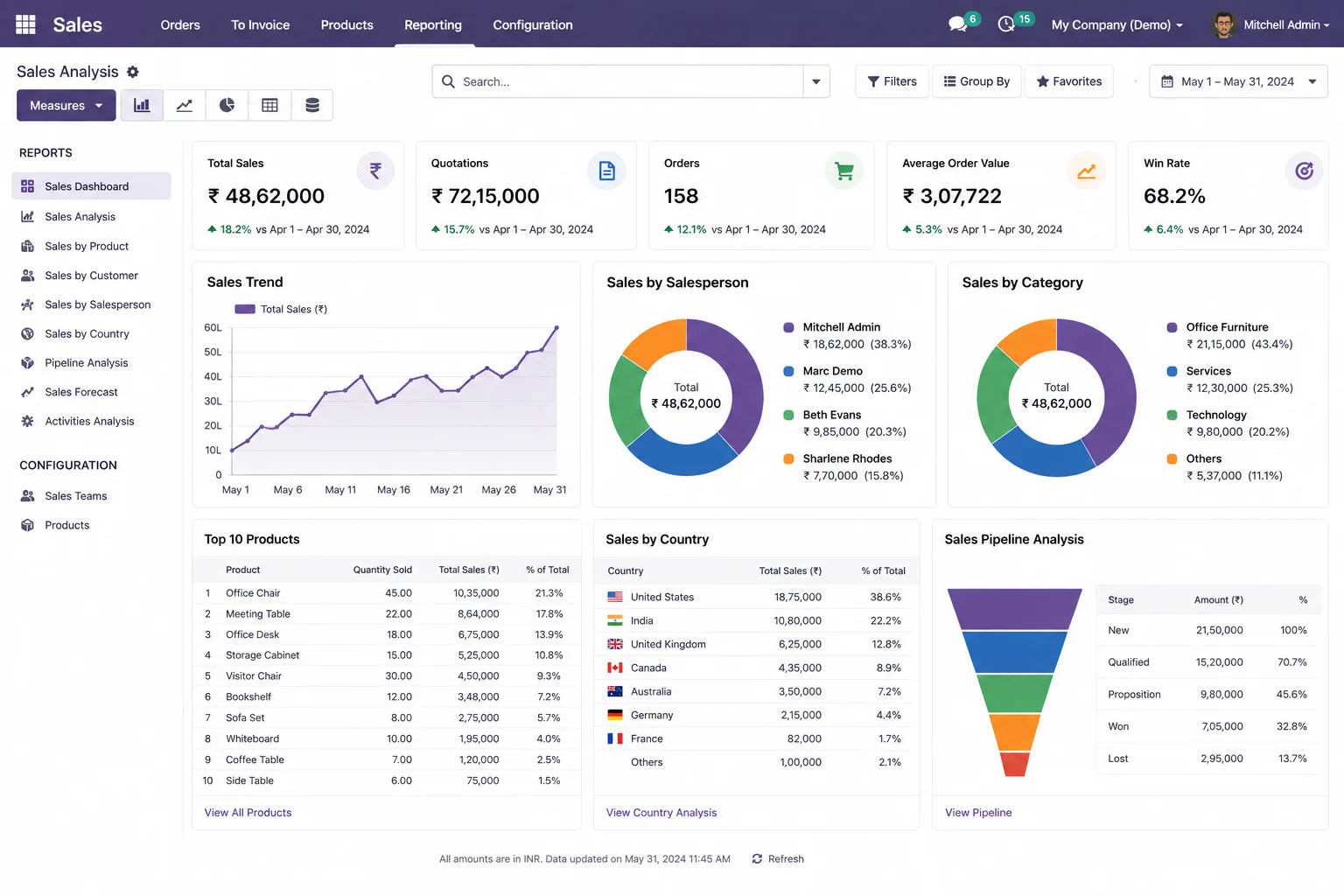Click the refresh icon in the footer
This screenshot has width=1344, height=896.
757,859
